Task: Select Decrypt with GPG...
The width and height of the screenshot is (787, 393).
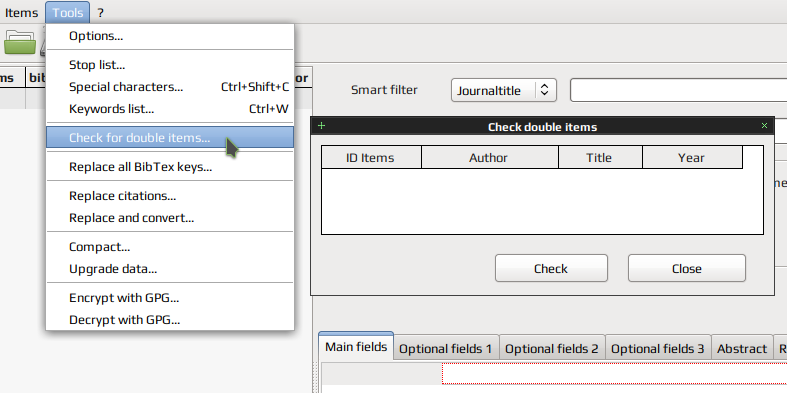Action: 170,320
